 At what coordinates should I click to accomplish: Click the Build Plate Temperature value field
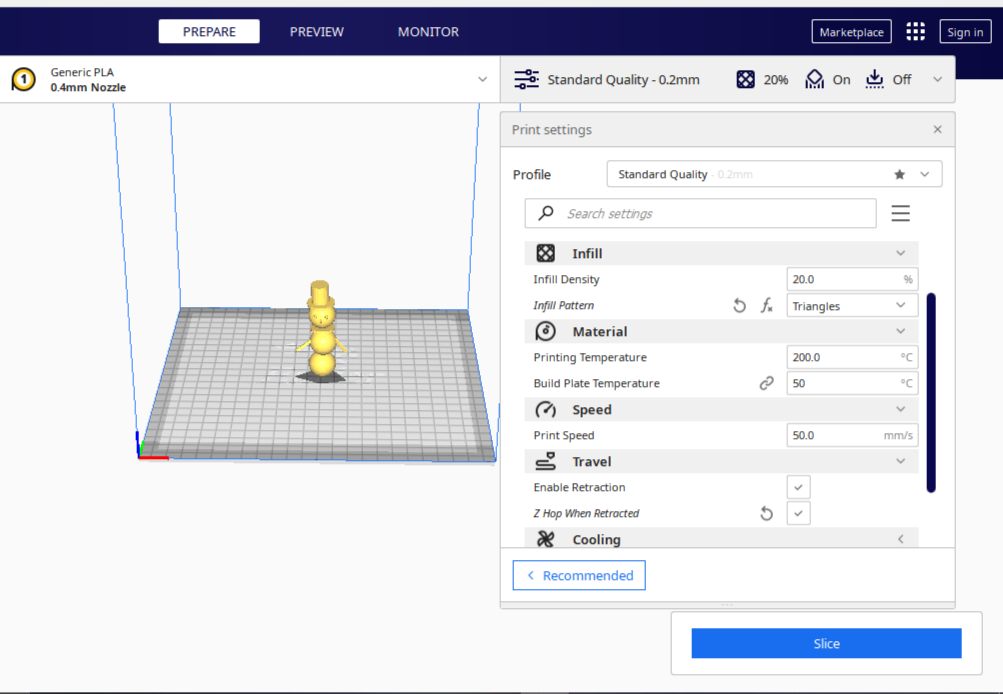pos(852,383)
